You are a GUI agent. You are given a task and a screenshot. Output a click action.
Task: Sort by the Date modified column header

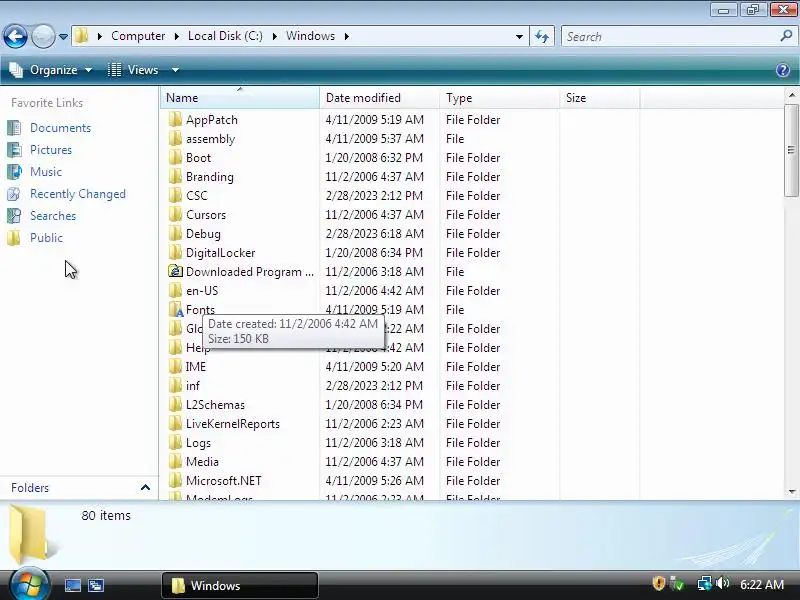tap(379, 97)
